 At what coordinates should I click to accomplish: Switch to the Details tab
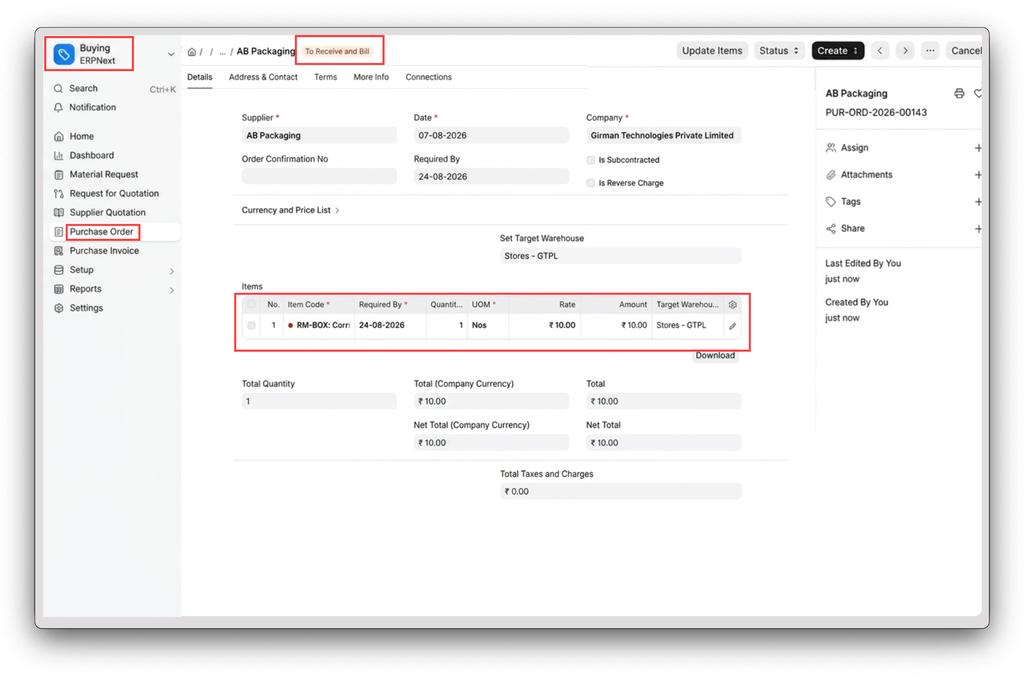pyautogui.click(x=200, y=77)
